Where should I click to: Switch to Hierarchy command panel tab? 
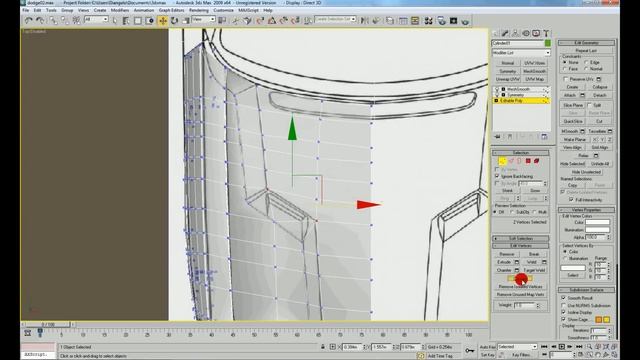point(515,33)
